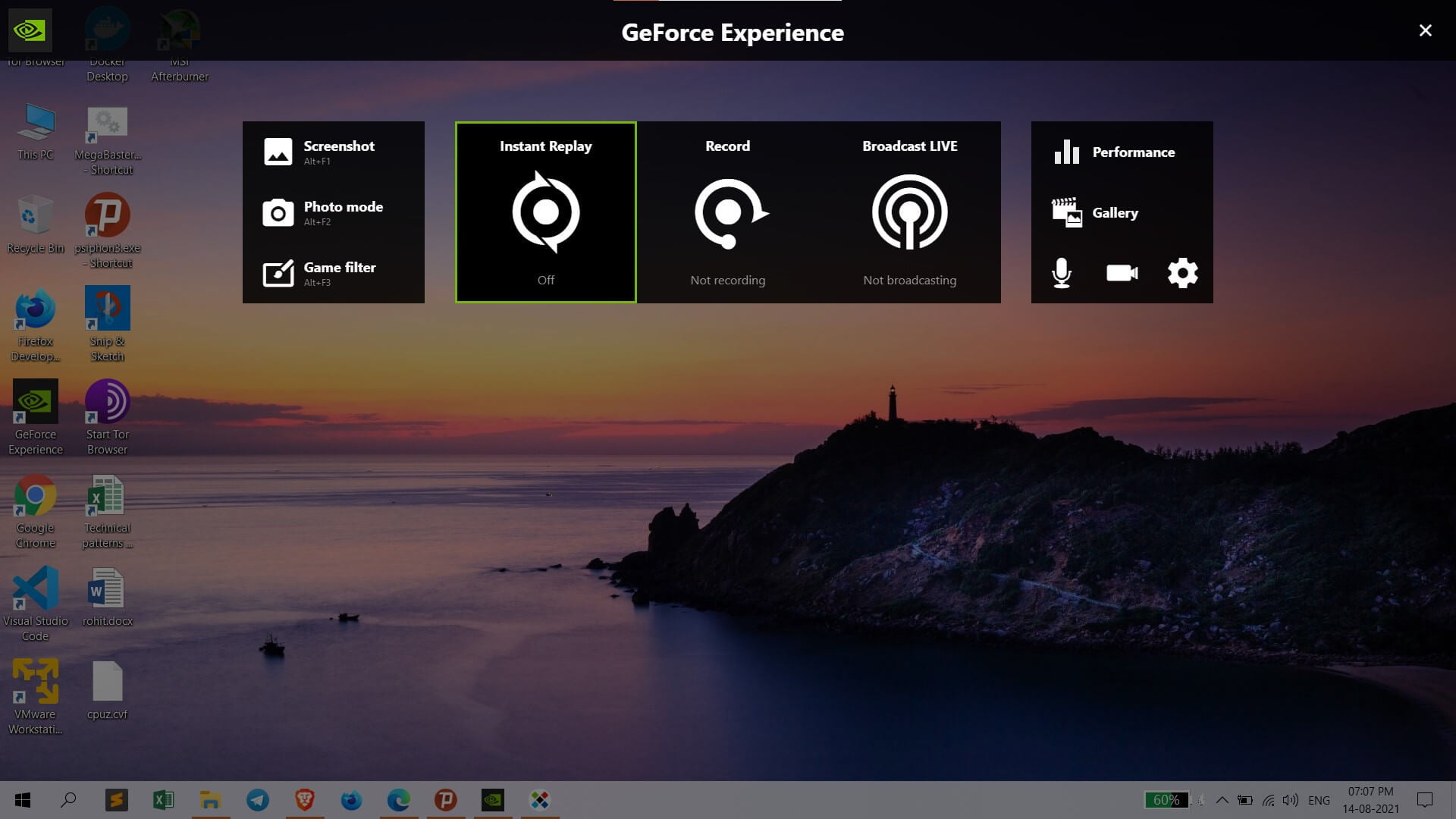This screenshot has height=819, width=1456.
Task: Open the Game filter option
Action: click(334, 273)
